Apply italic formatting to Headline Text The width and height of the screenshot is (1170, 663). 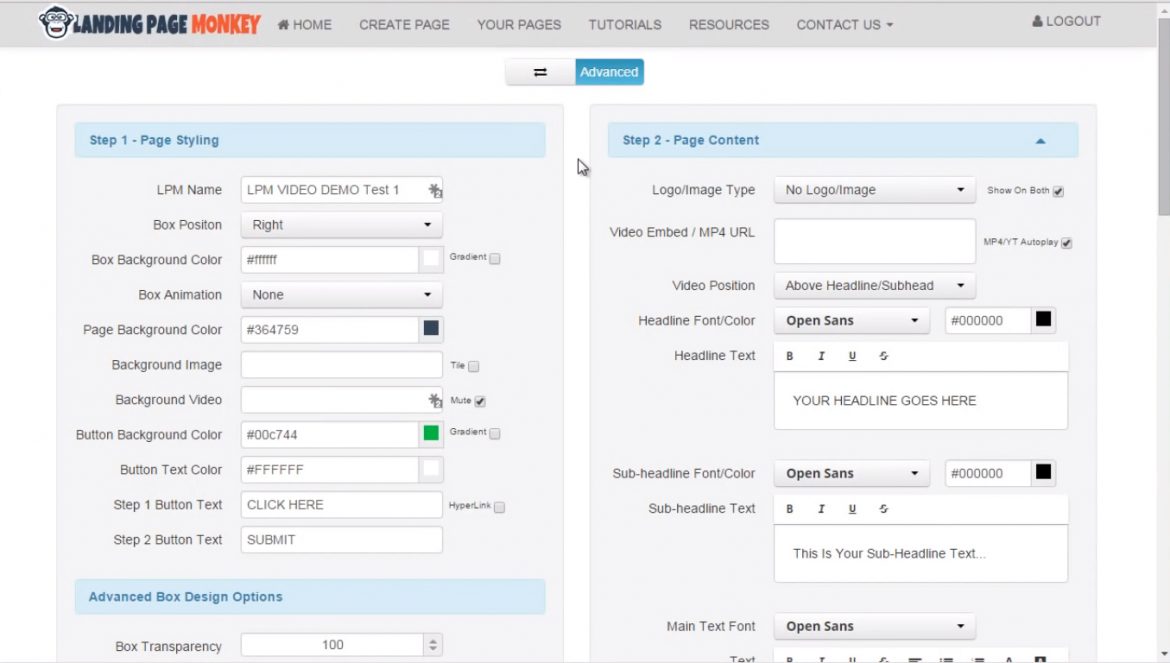coord(821,355)
